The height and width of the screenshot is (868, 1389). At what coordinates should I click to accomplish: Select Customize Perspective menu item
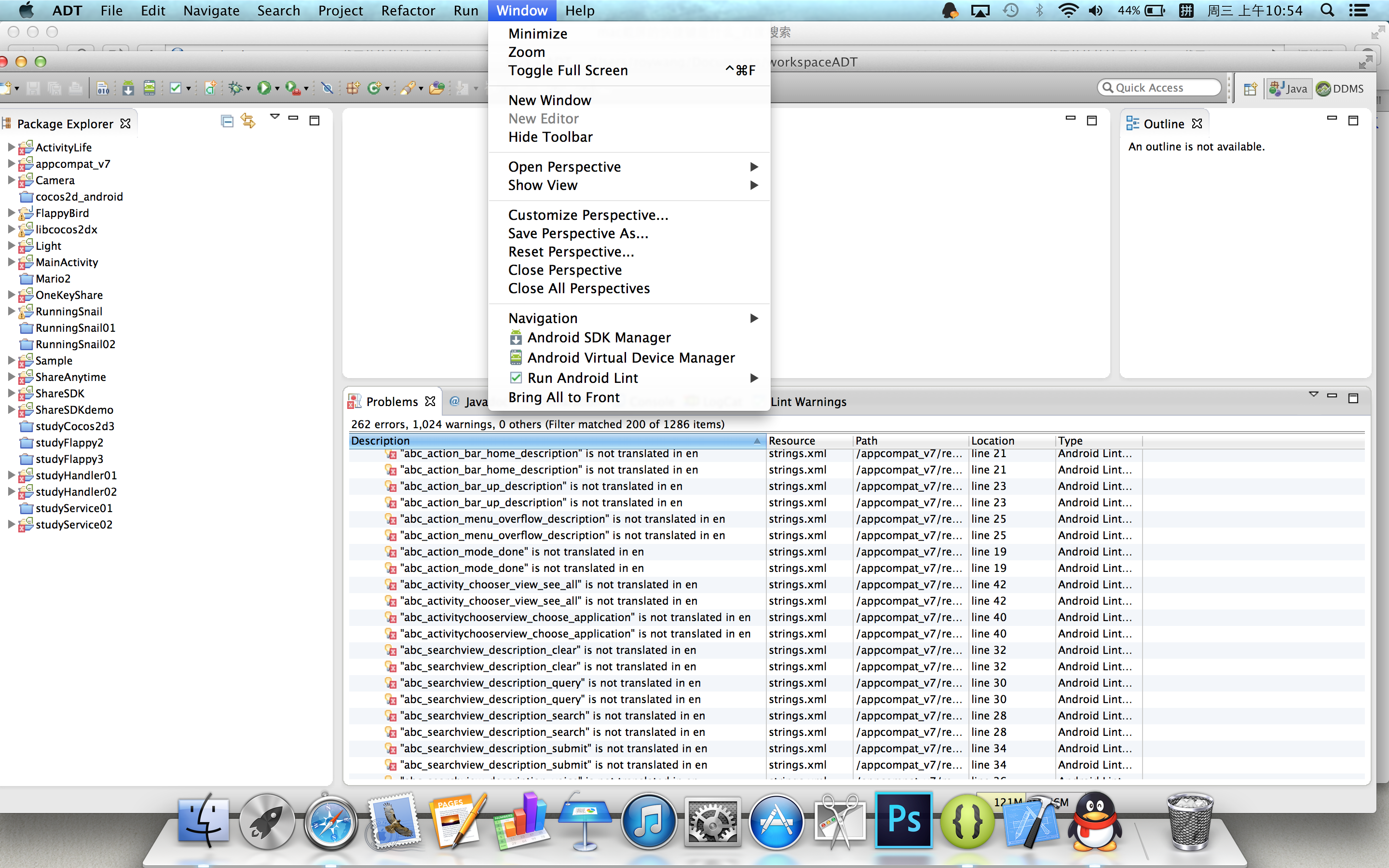629,215
